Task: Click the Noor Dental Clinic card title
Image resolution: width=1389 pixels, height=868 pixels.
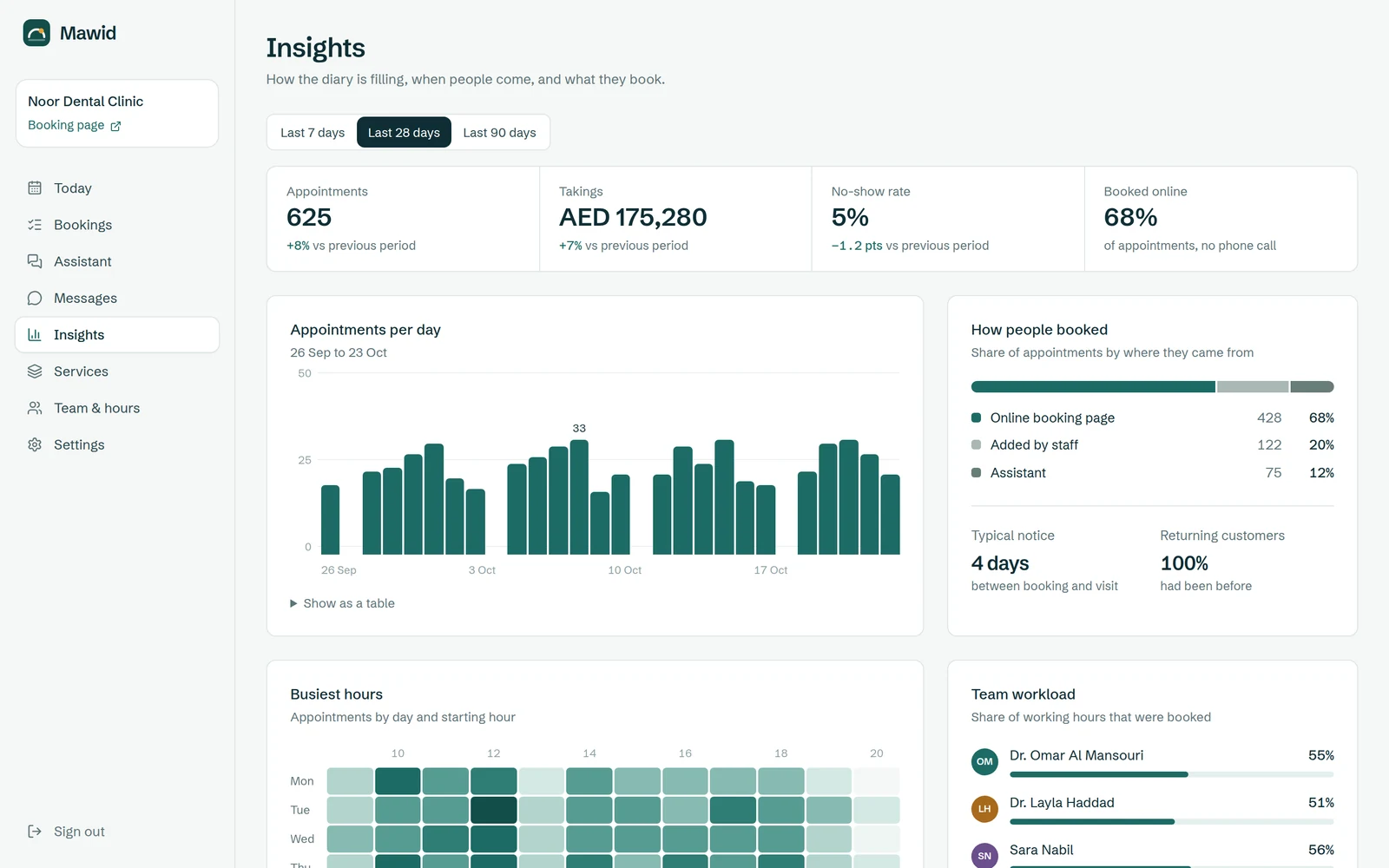Action: pyautogui.click(x=85, y=102)
